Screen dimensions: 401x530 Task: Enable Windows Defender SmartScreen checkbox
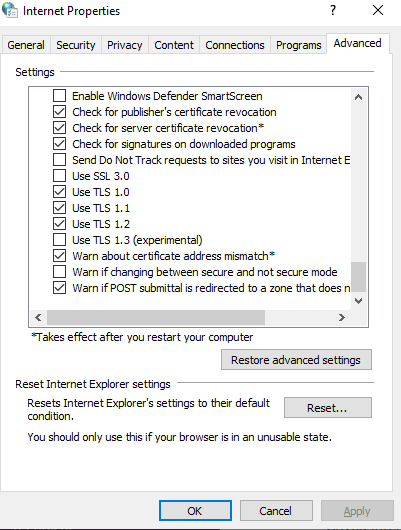[60, 96]
